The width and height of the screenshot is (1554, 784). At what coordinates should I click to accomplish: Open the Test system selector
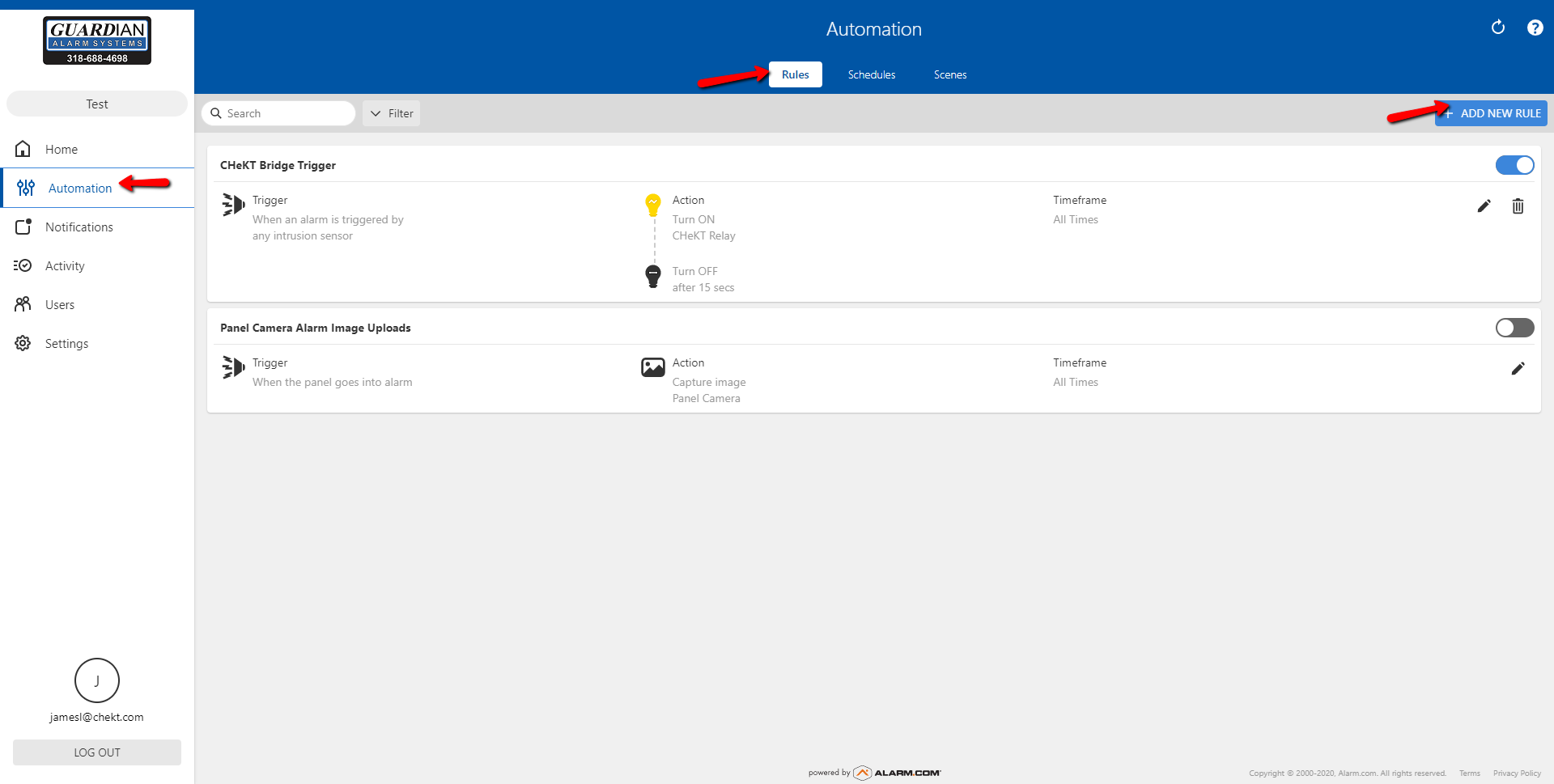pyautogui.click(x=97, y=104)
